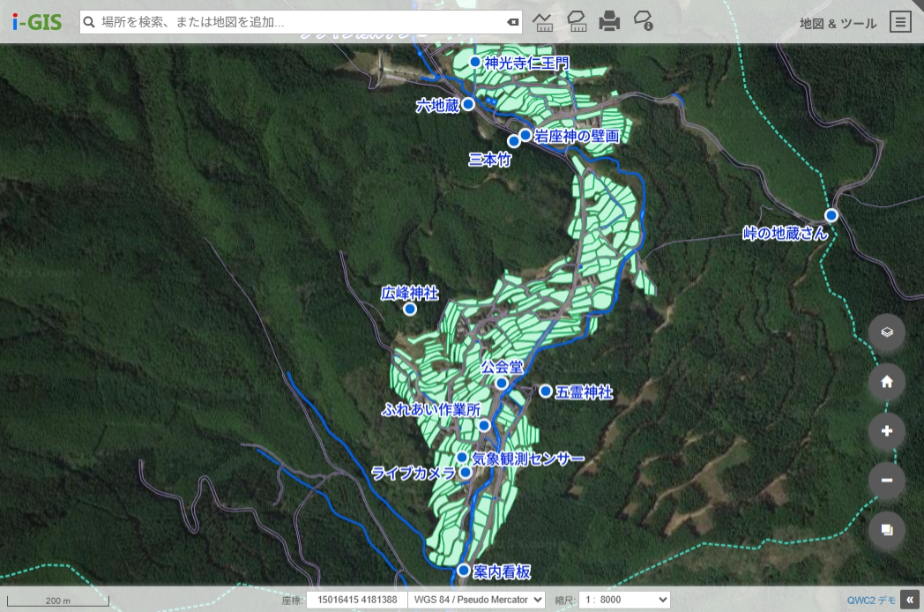Zoom in with the plus button

[x=887, y=431]
